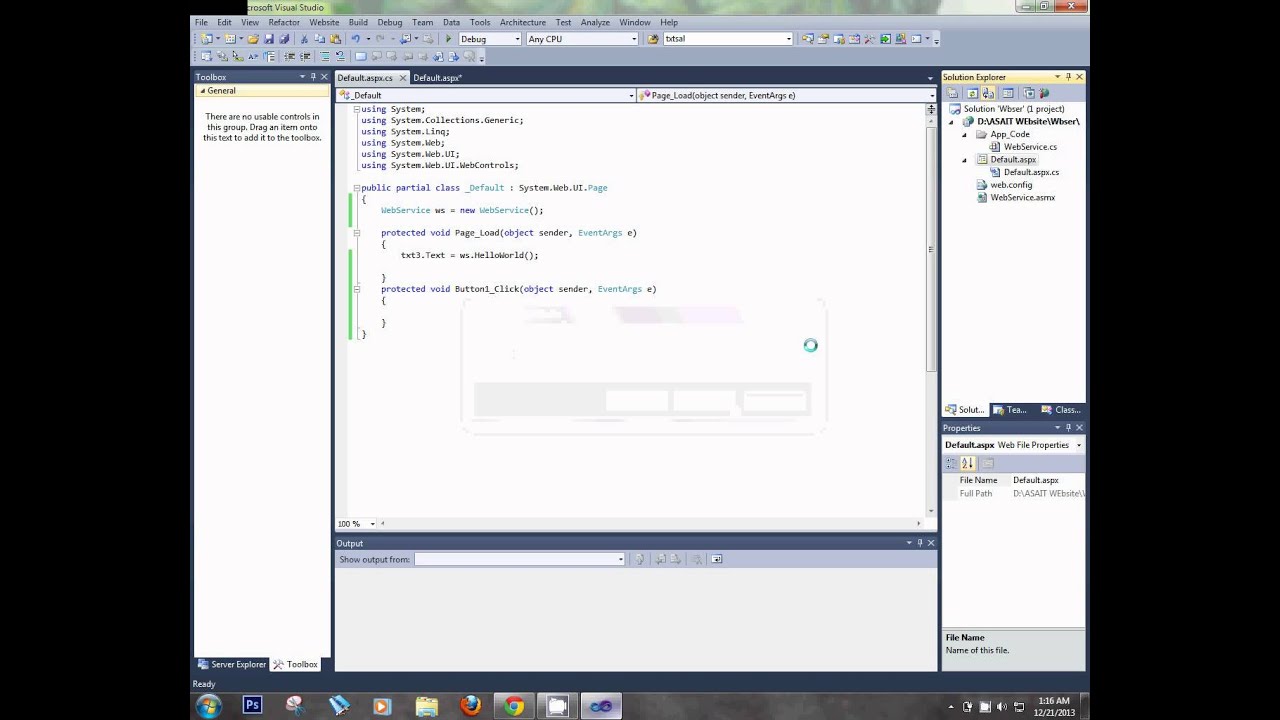Click the Chrome icon in the taskbar

[514, 706]
